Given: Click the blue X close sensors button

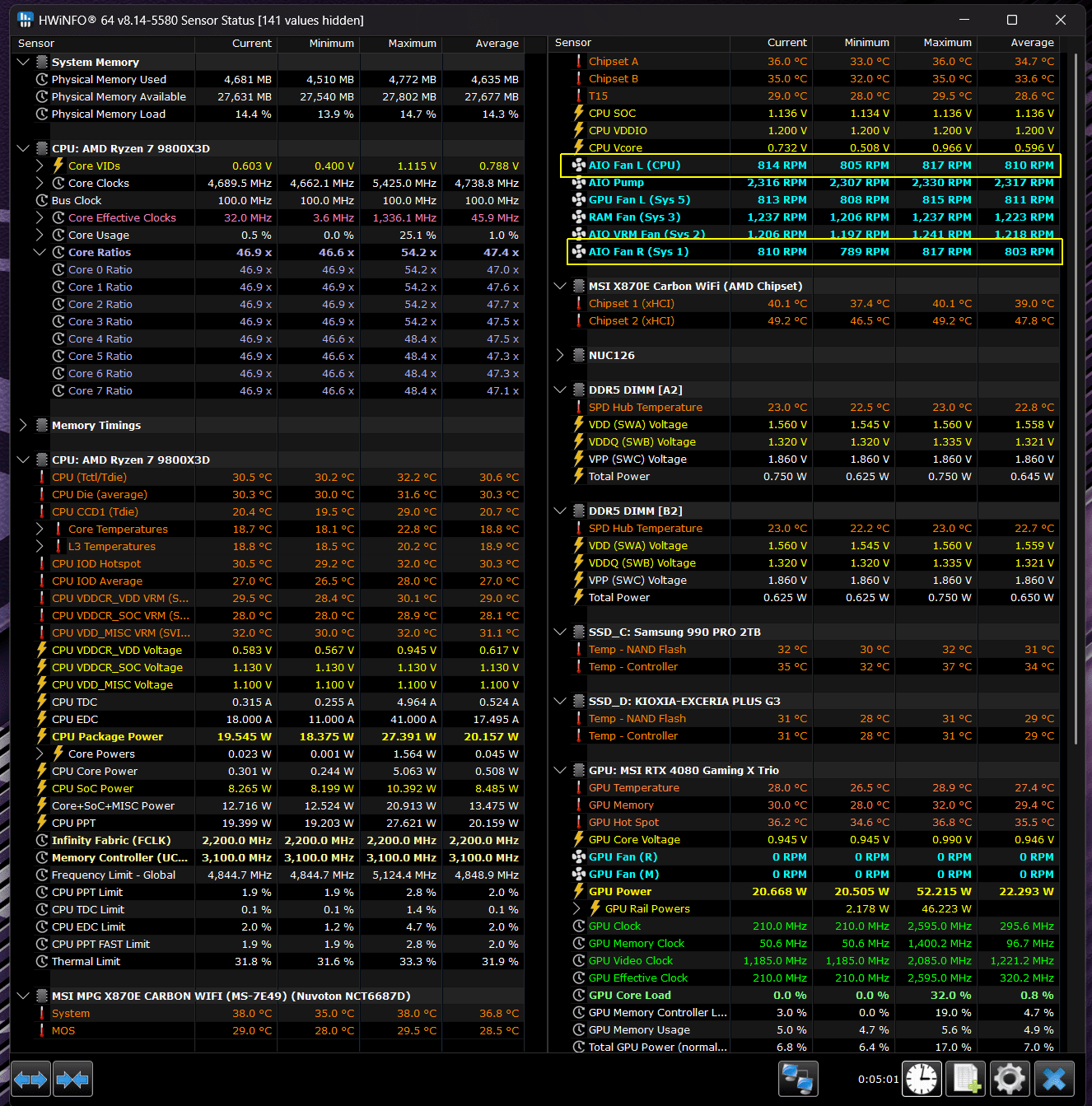Looking at the screenshot, I should [x=1055, y=1079].
